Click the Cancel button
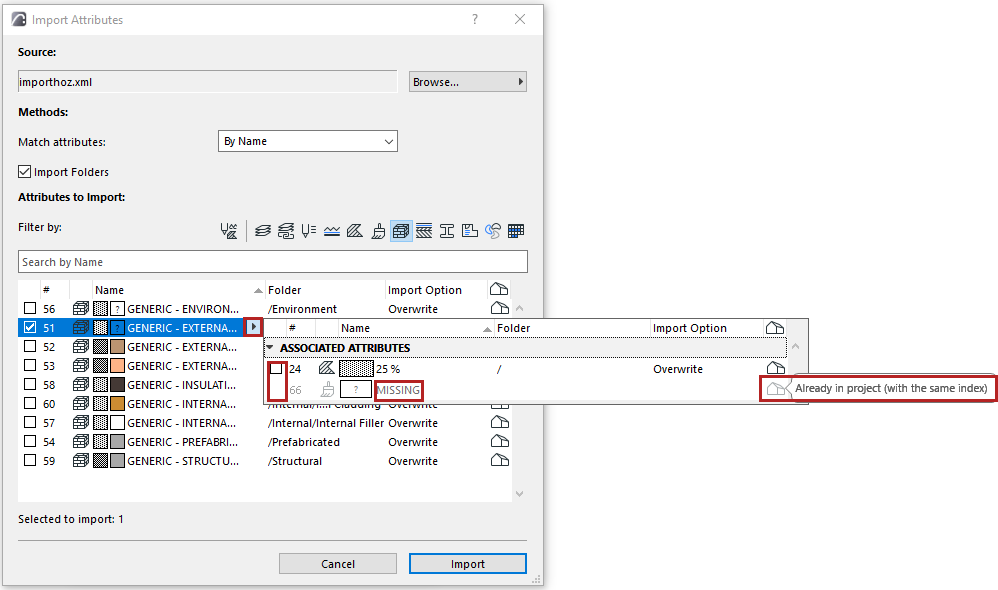This screenshot has height=590, width=998. click(x=338, y=563)
